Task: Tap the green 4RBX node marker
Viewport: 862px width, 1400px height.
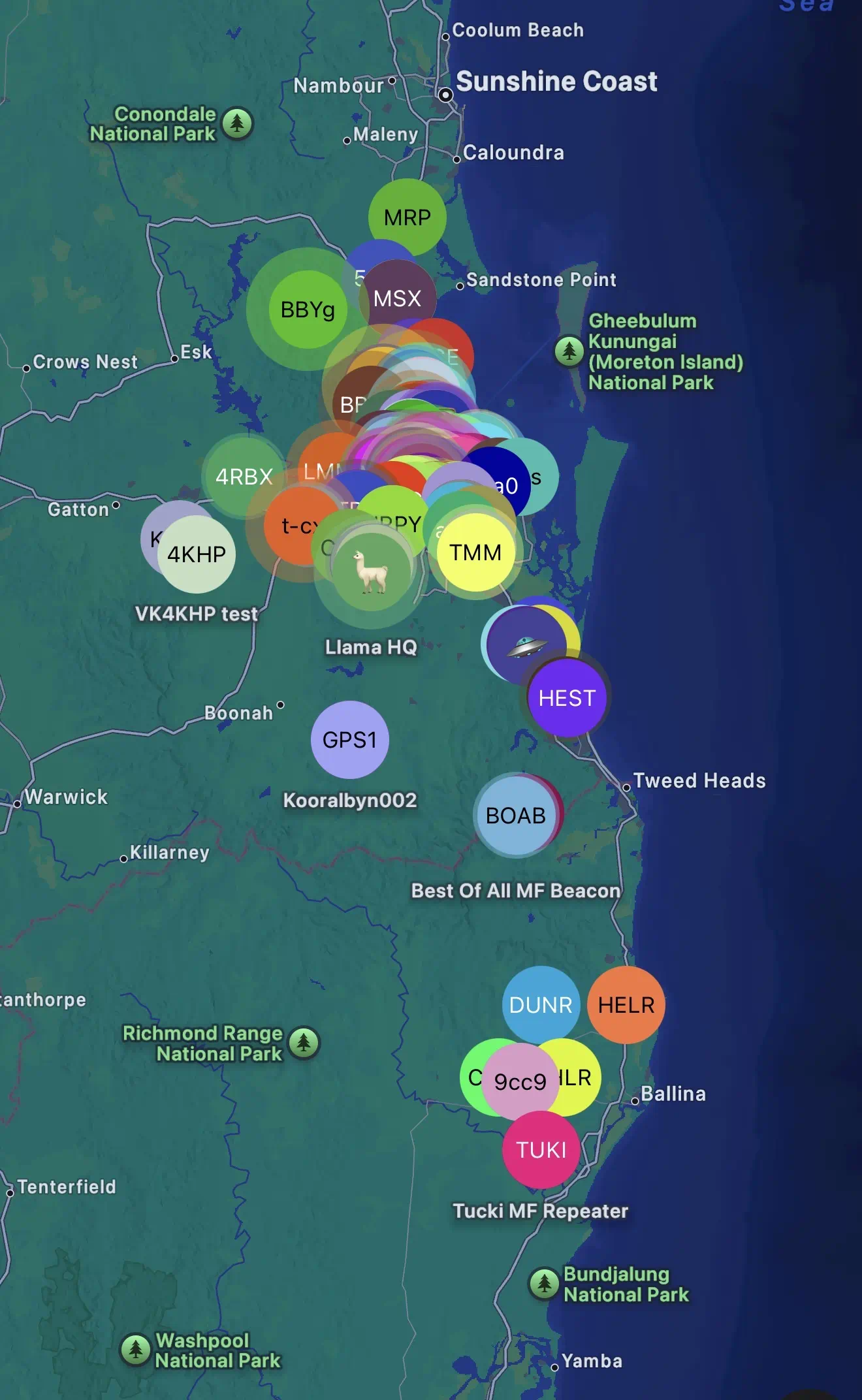Action: [243, 476]
